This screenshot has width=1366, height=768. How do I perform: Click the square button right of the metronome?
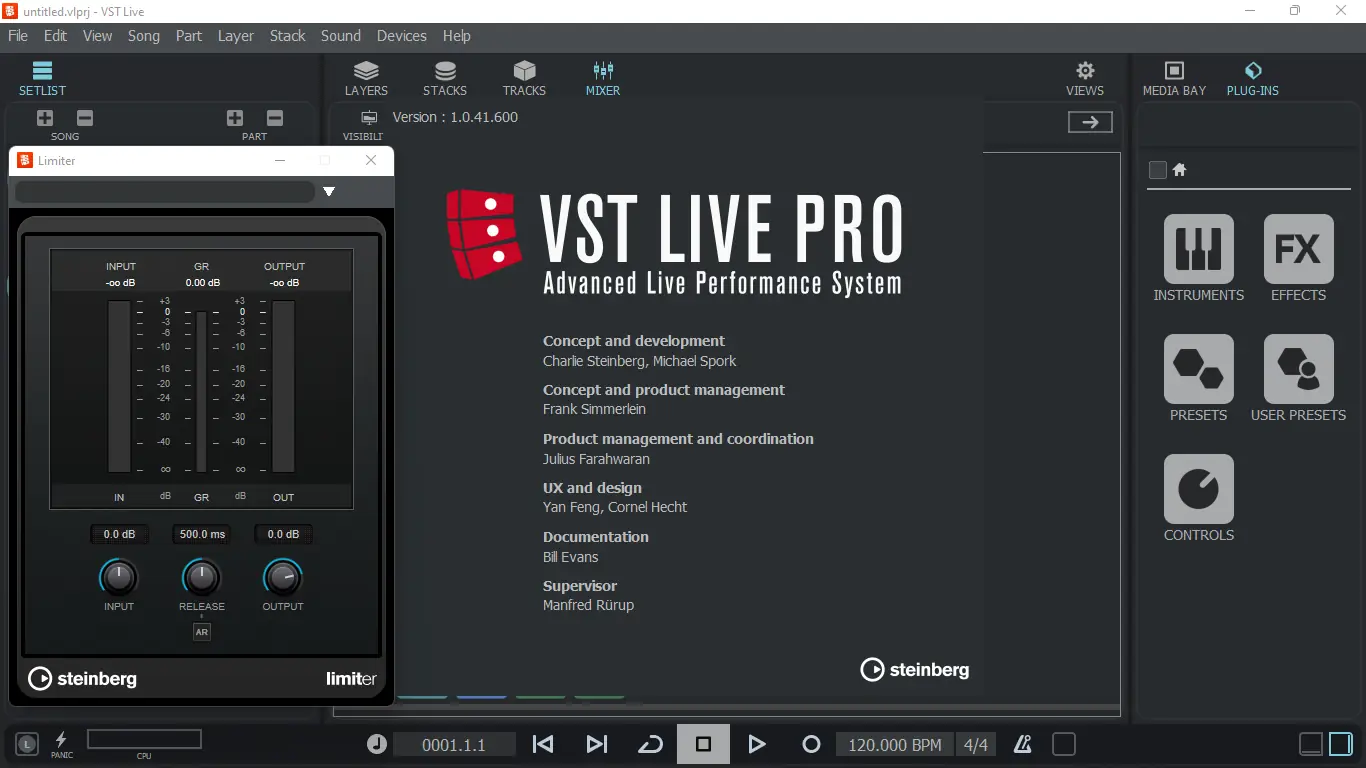(1064, 744)
